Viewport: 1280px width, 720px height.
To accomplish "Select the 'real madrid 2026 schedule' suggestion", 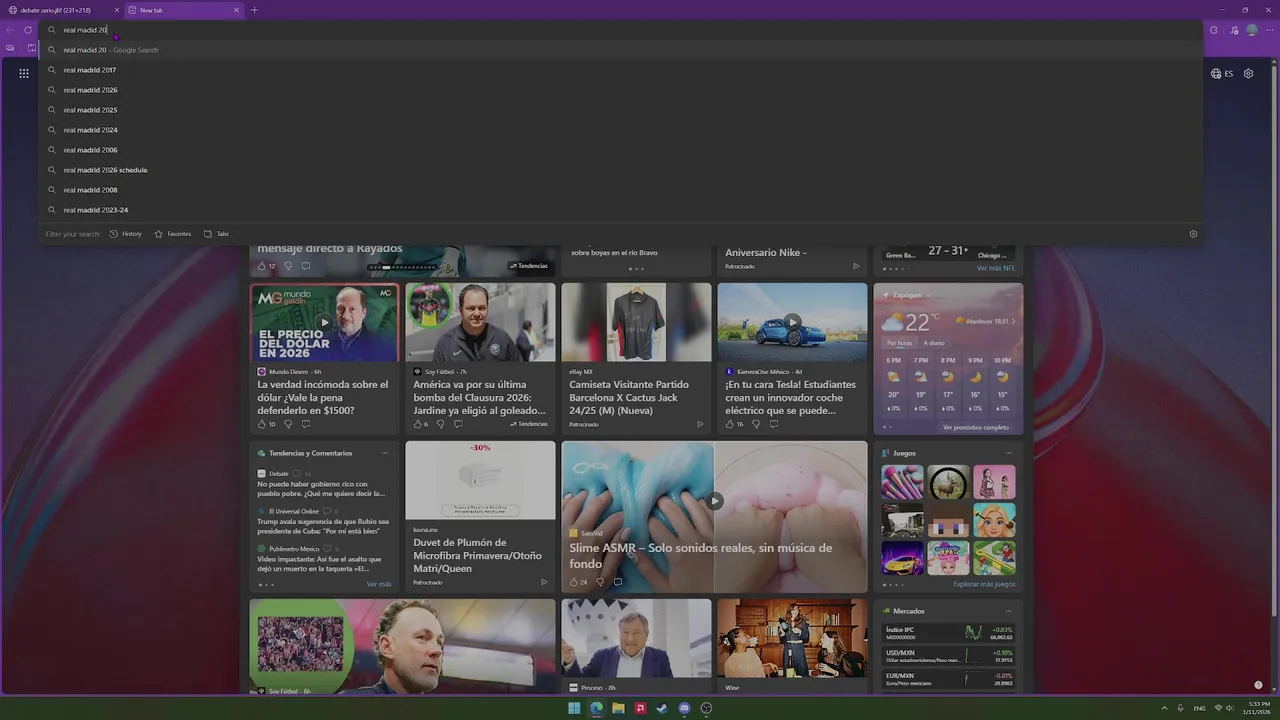I will point(620,170).
